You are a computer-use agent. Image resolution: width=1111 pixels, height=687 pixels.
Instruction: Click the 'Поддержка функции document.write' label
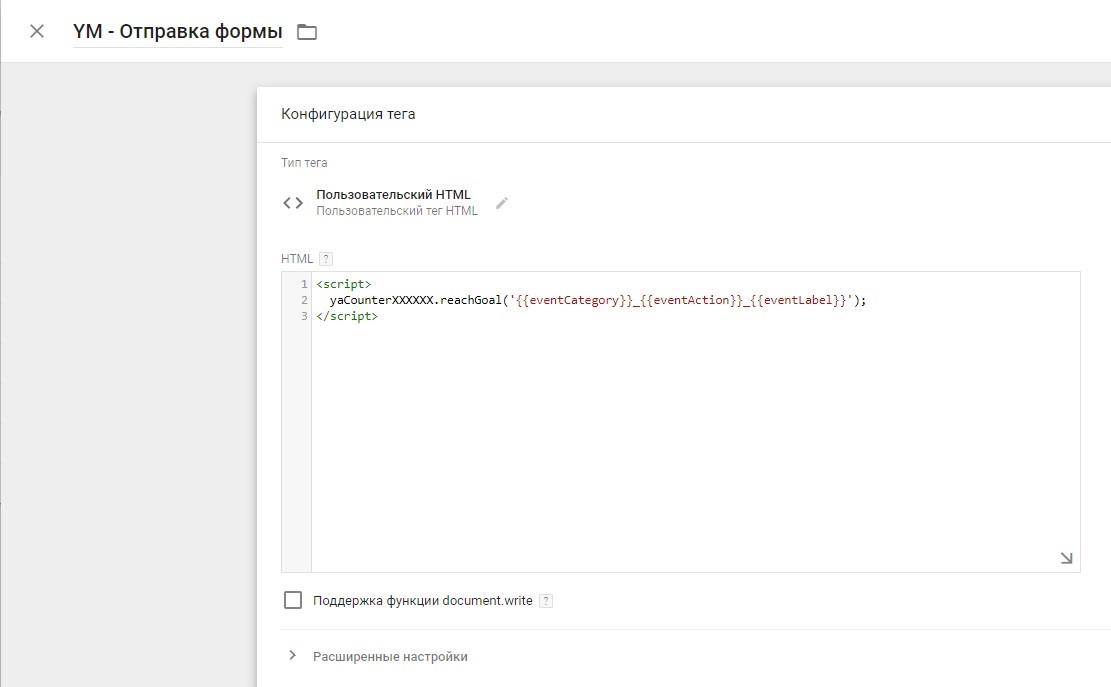(422, 601)
